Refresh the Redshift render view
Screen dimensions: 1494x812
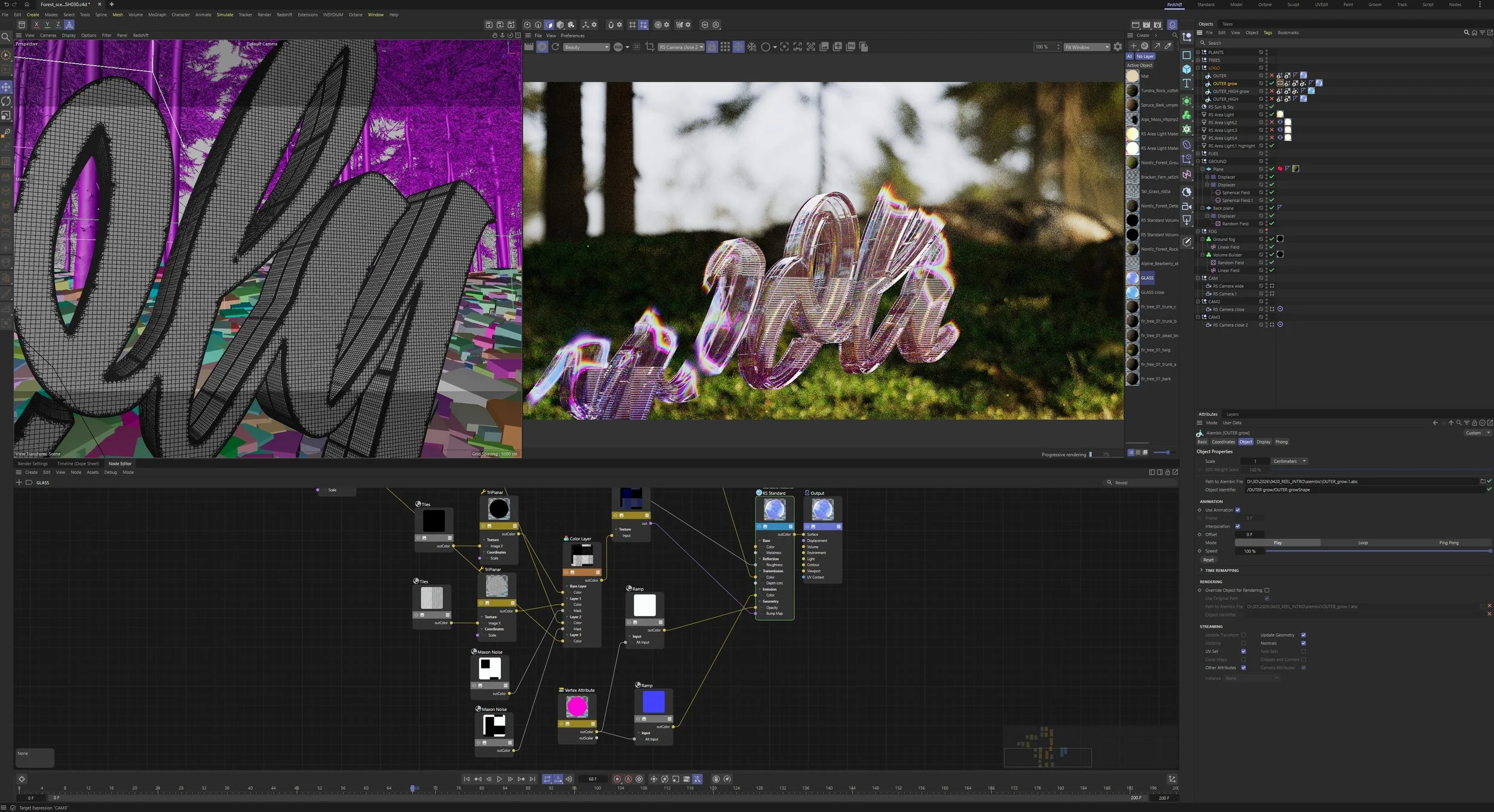click(555, 47)
